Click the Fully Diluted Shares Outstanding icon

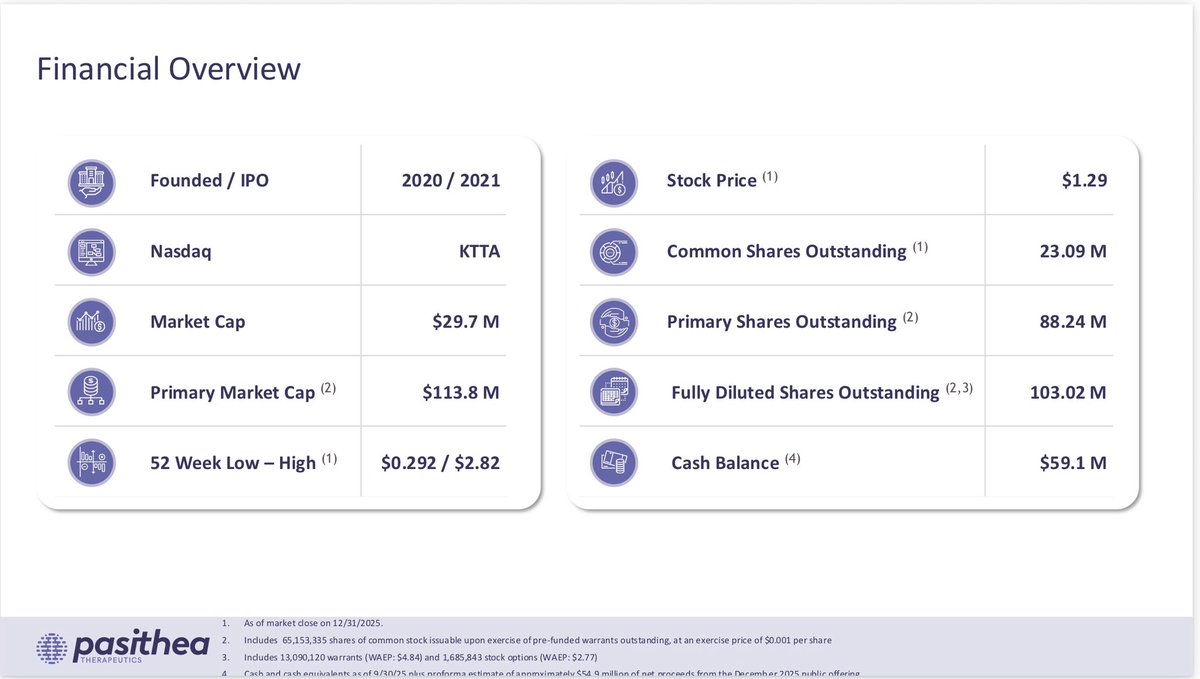[x=614, y=392]
